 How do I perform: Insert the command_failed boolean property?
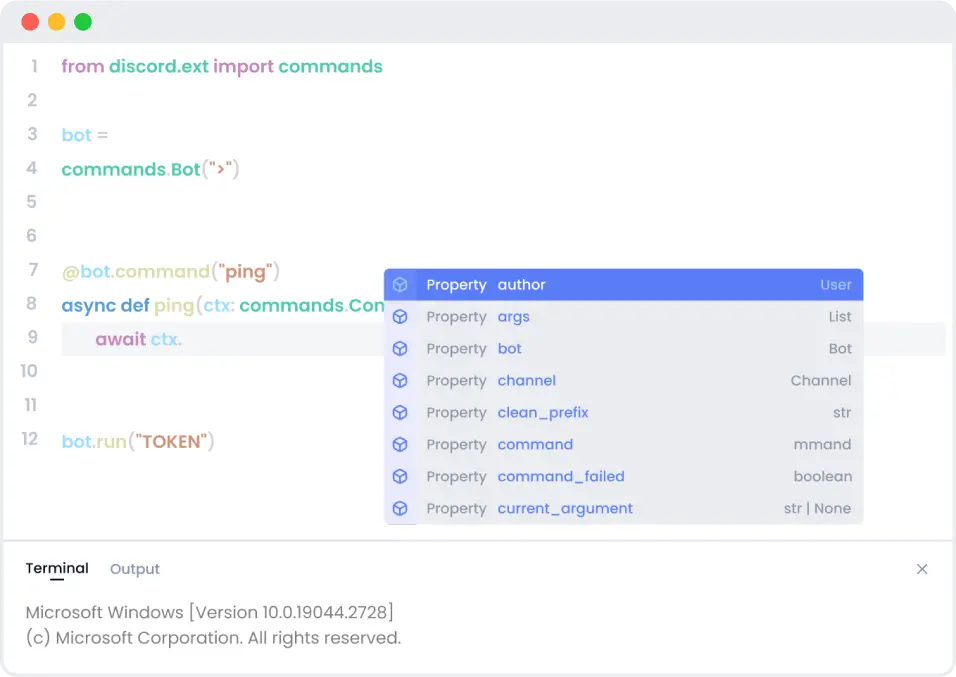pyautogui.click(x=560, y=477)
